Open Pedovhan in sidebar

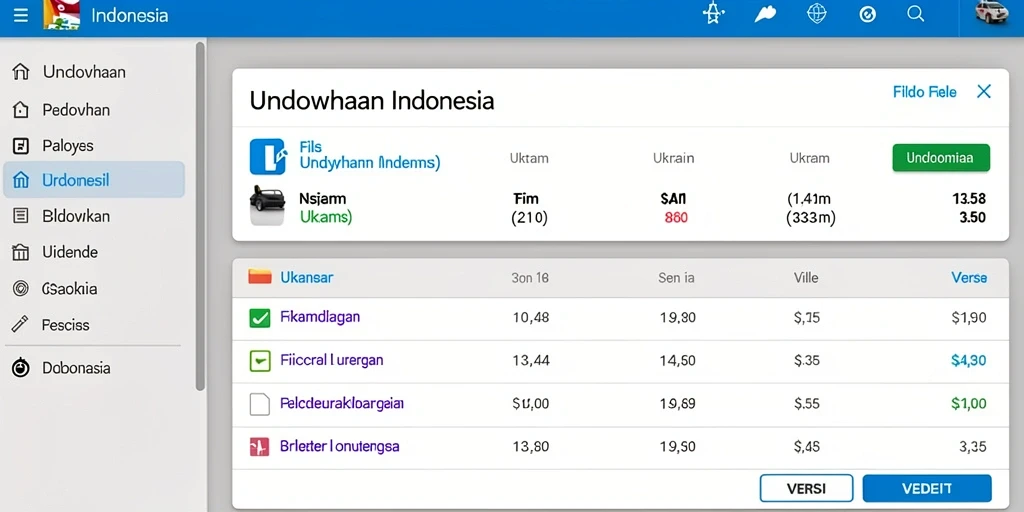tap(76, 110)
